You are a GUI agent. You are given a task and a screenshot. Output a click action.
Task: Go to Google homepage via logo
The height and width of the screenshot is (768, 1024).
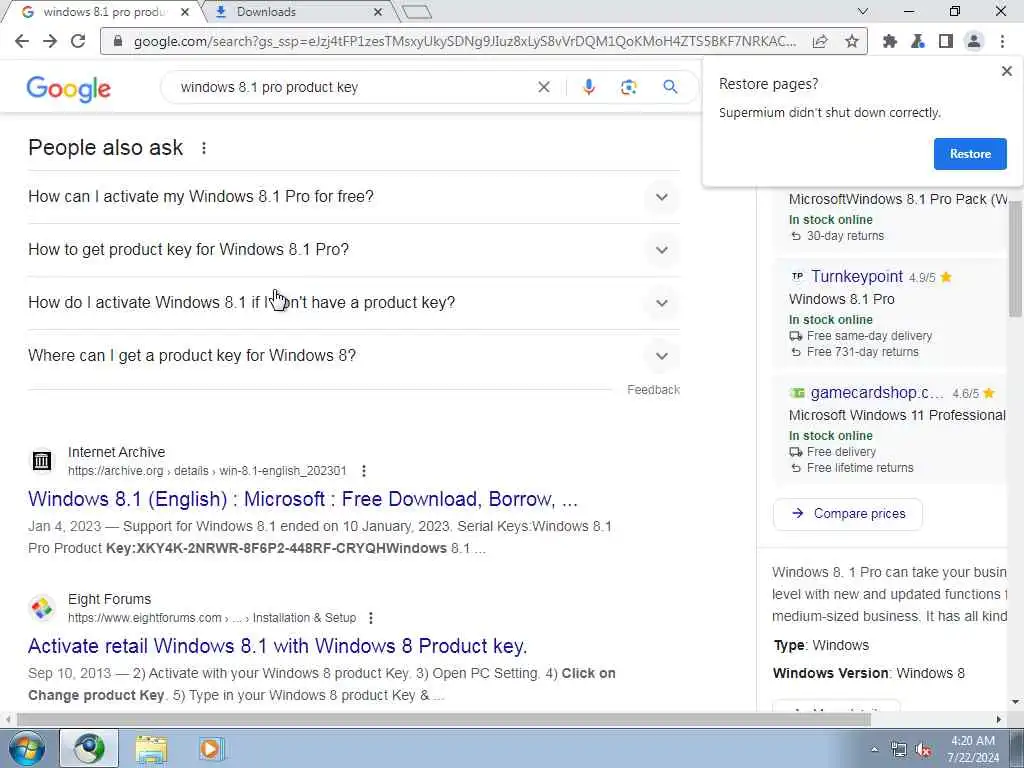click(x=69, y=89)
